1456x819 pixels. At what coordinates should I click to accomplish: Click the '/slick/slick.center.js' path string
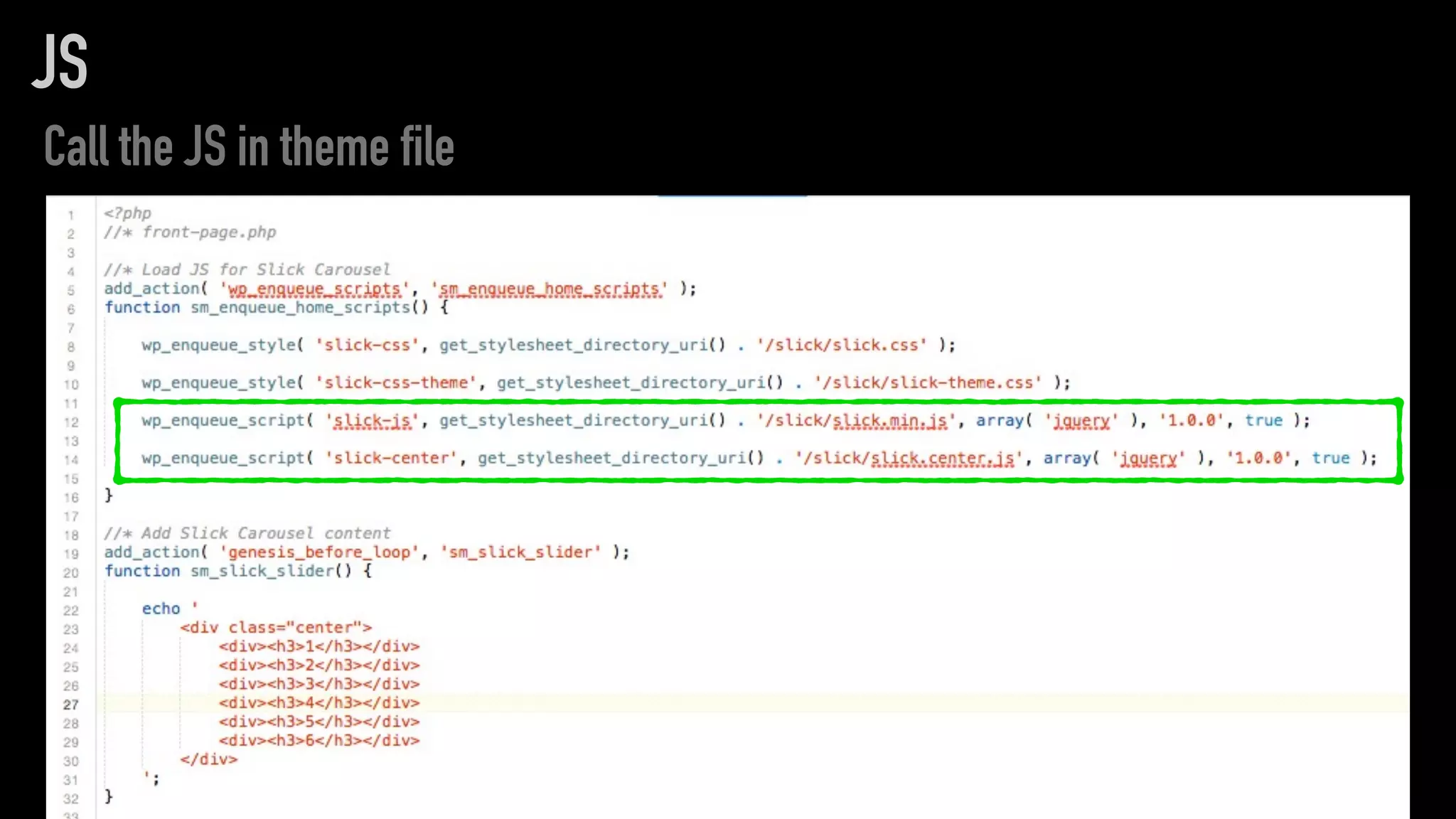click(909, 458)
